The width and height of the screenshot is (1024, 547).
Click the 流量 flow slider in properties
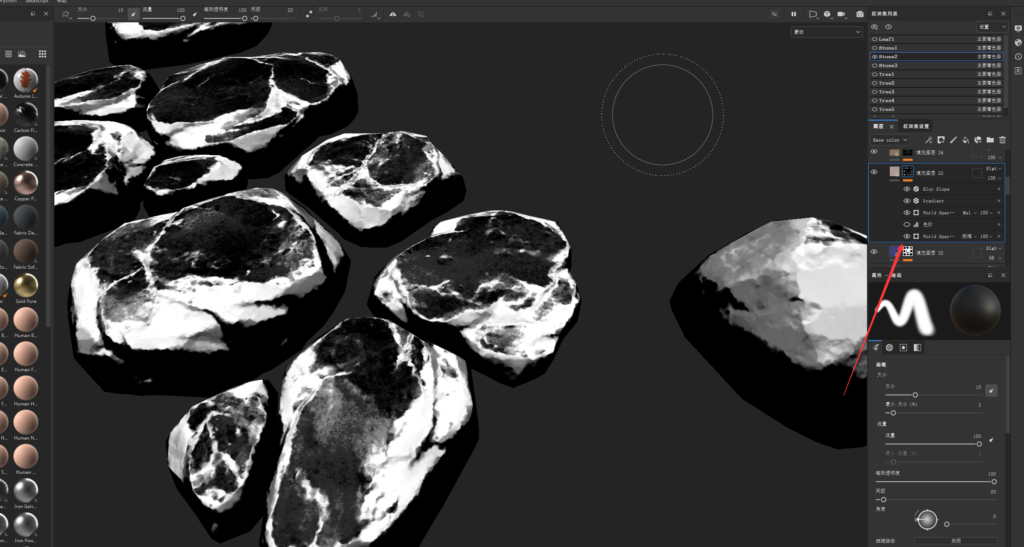(934, 444)
